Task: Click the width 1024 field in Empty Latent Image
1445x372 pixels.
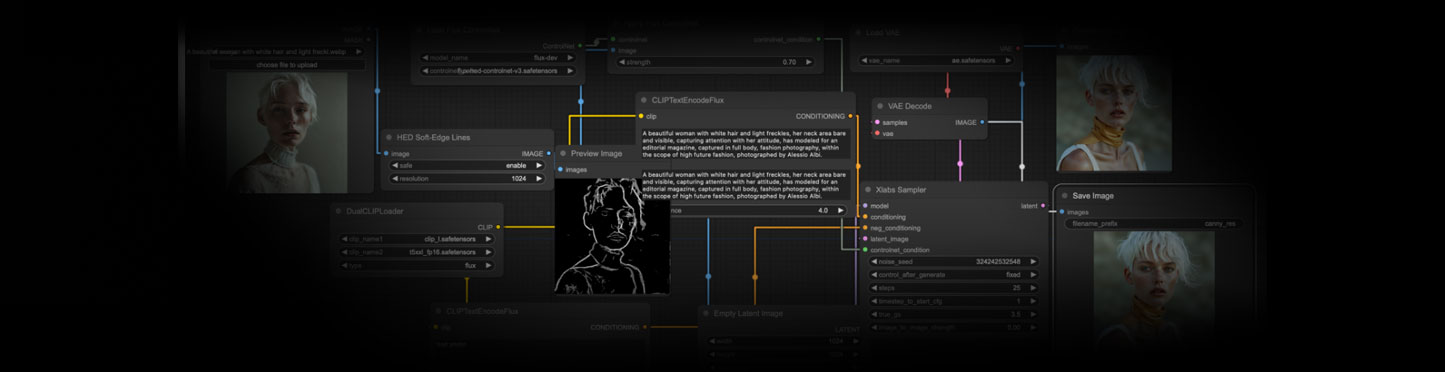Action: [783, 341]
